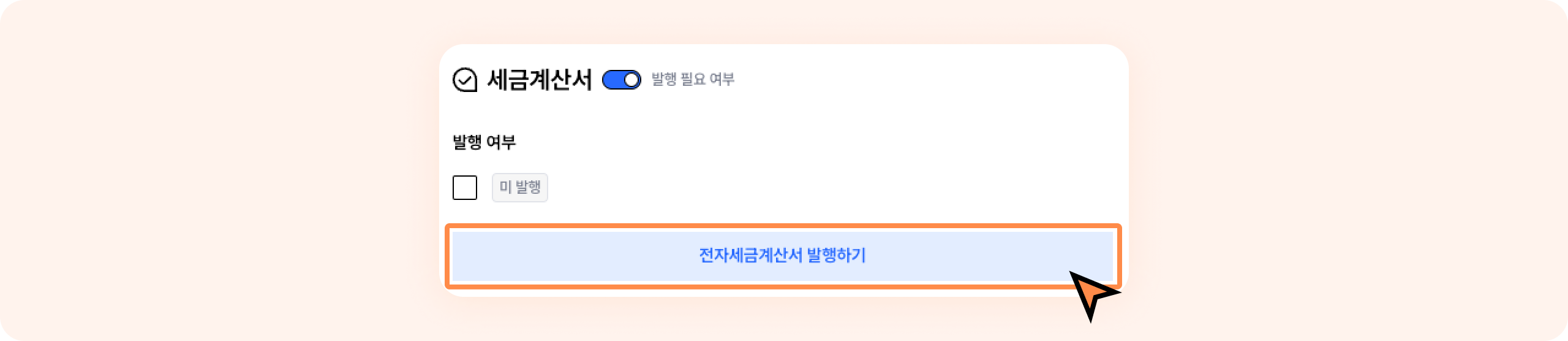
Task: Click the circular checkmark icon in header
Action: 465,80
